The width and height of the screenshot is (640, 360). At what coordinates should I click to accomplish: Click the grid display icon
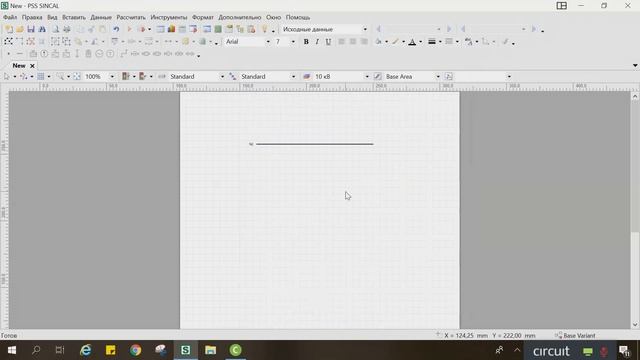[41, 77]
